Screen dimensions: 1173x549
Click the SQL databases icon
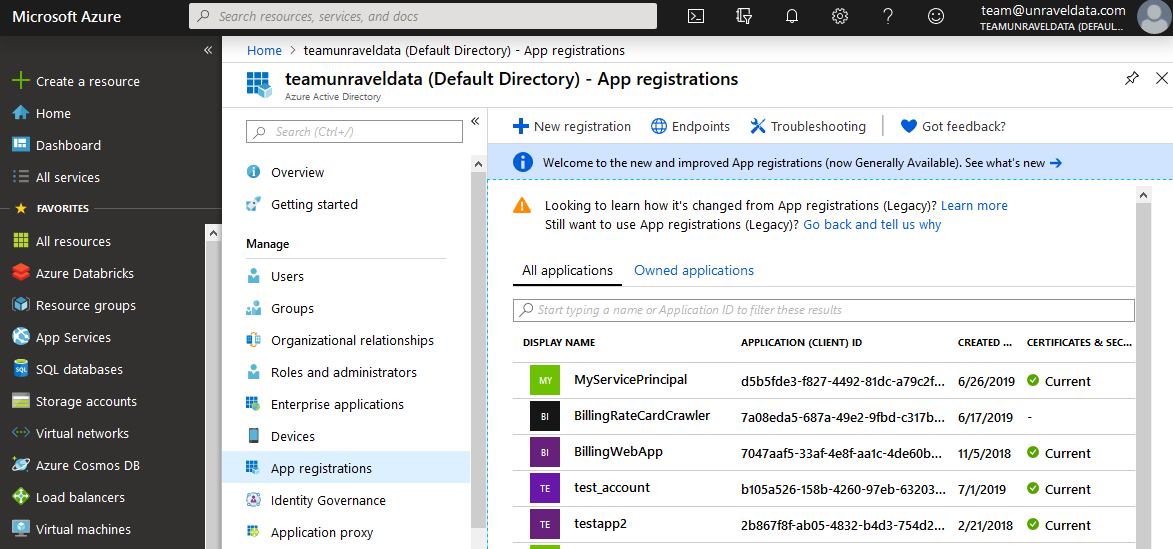point(21,369)
